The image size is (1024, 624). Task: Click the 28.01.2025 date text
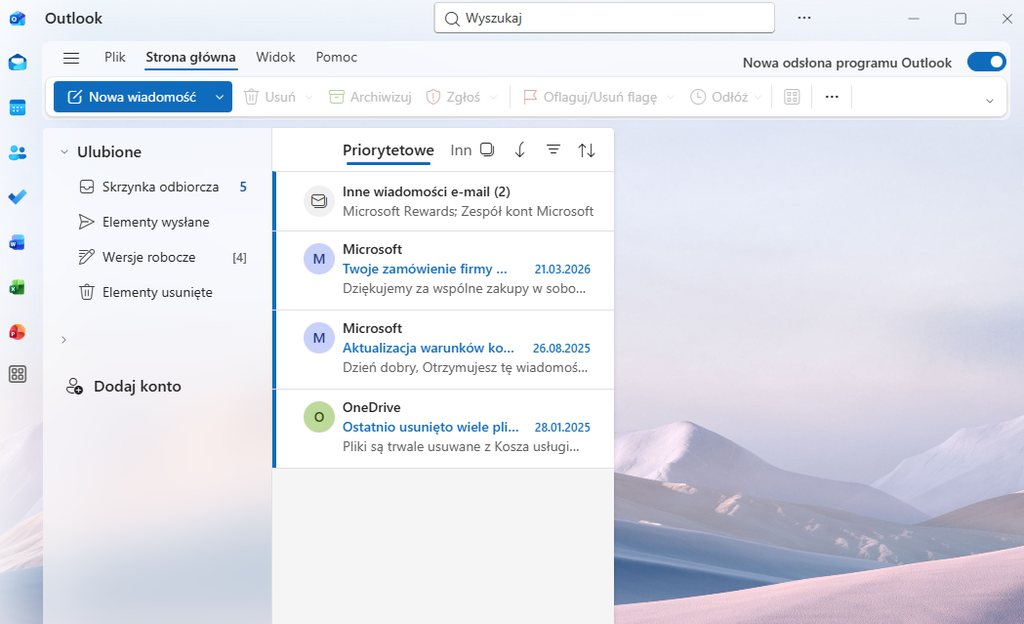point(562,428)
